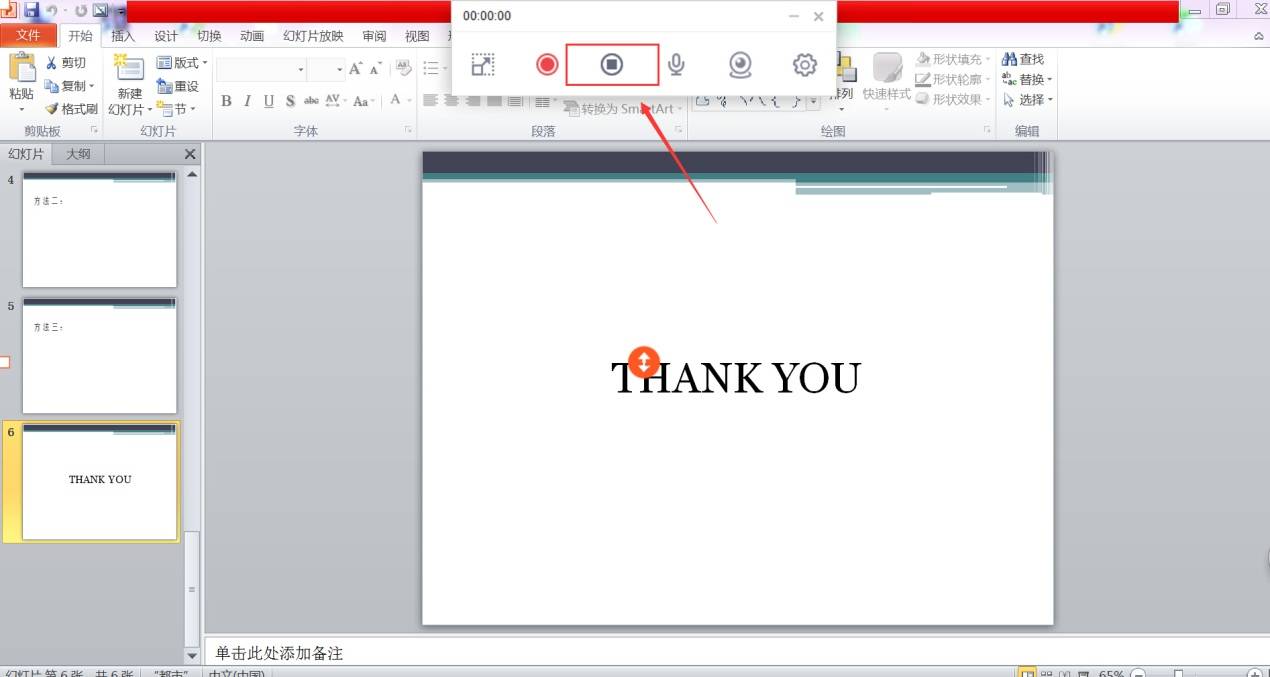Open the font name dropdown box

[261, 69]
